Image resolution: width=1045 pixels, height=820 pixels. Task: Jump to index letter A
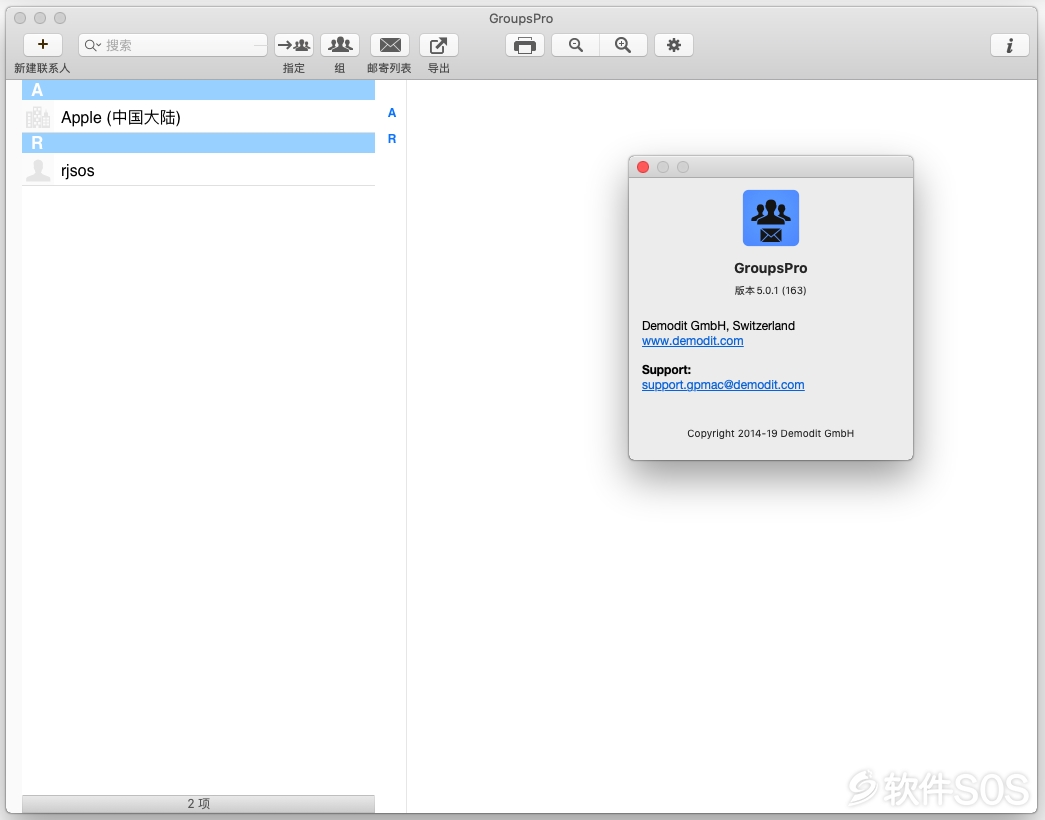(x=392, y=113)
